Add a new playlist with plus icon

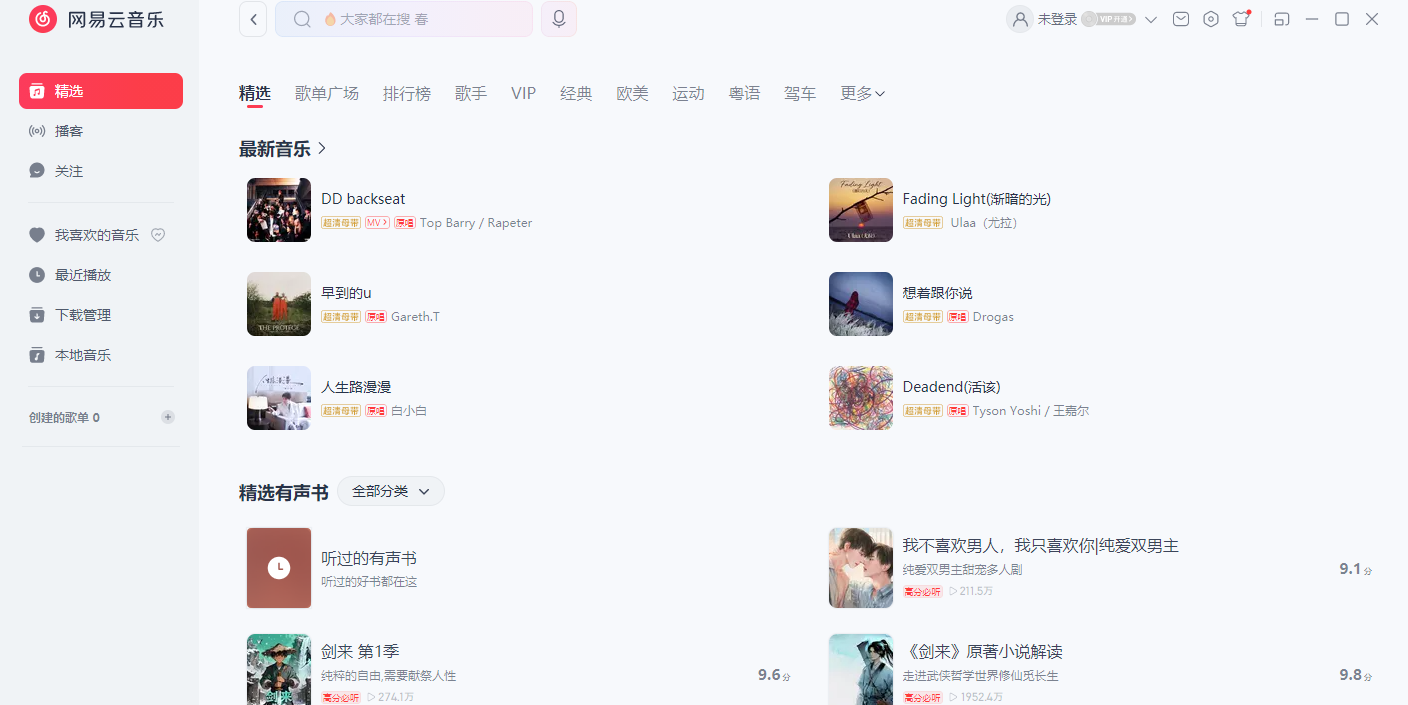[x=168, y=417]
